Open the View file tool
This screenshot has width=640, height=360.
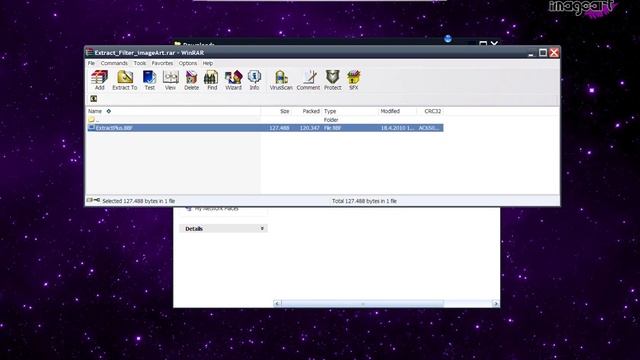click(x=170, y=80)
